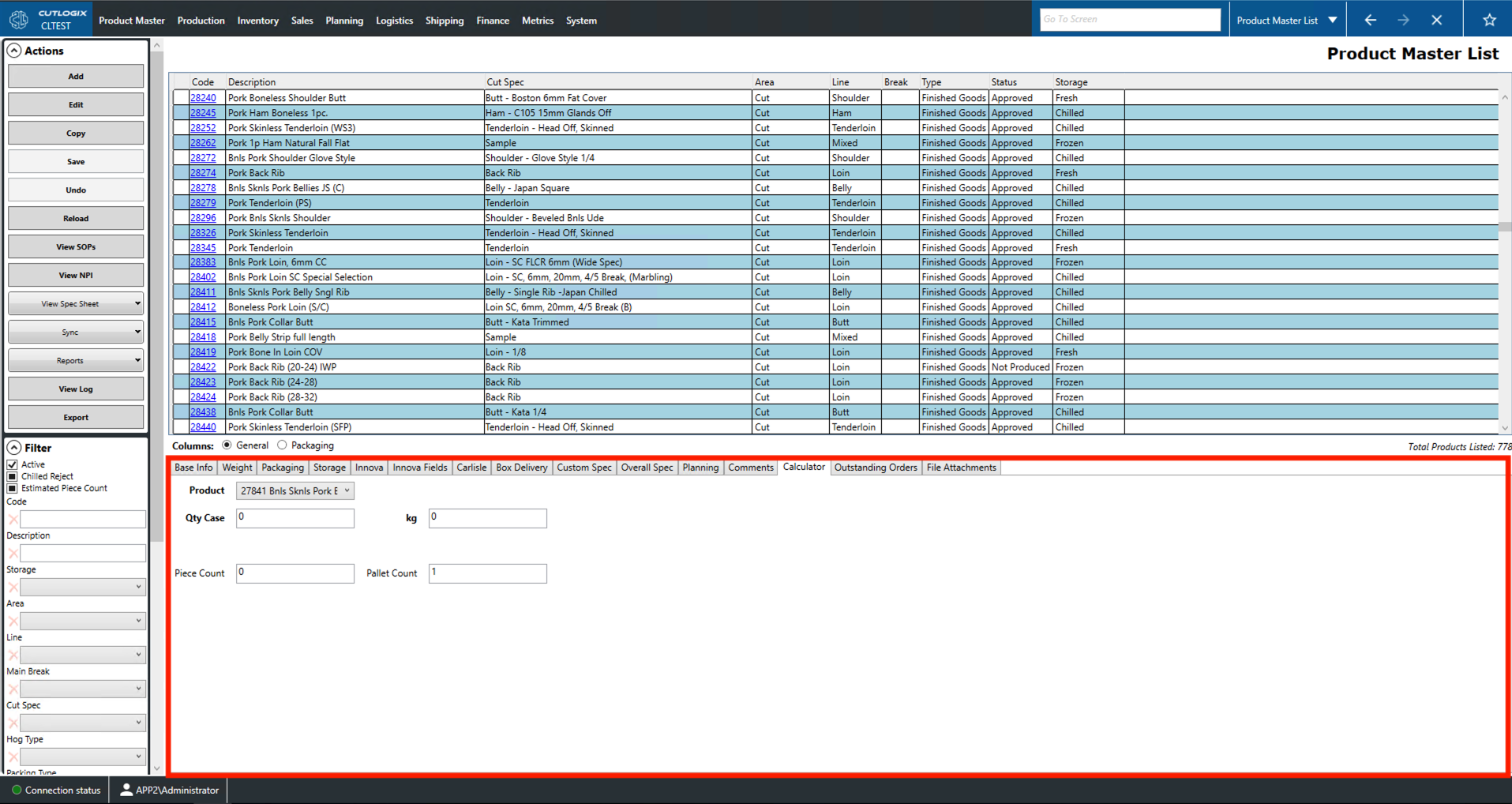Select the Packaging columns radio button
Screen dimensions: 1512x804
pyautogui.click(x=283, y=445)
